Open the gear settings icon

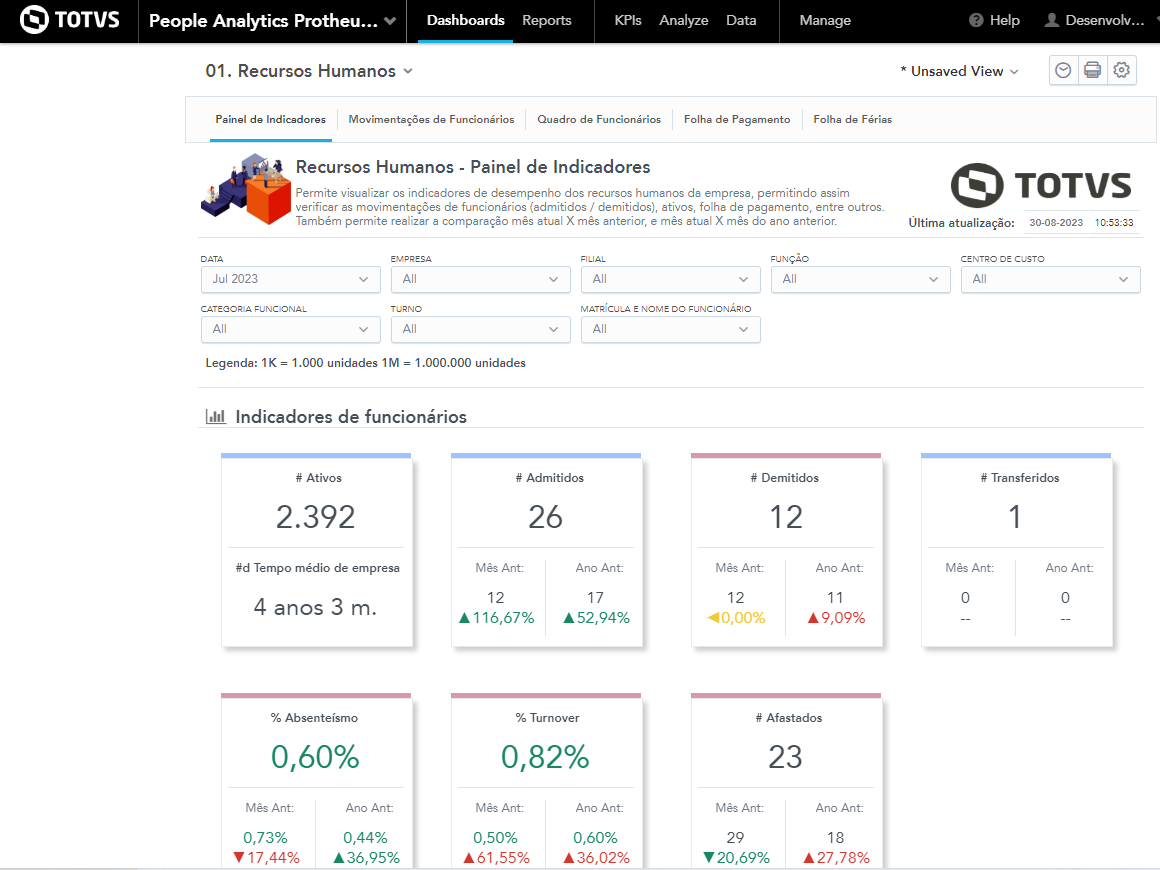pyautogui.click(x=1122, y=70)
